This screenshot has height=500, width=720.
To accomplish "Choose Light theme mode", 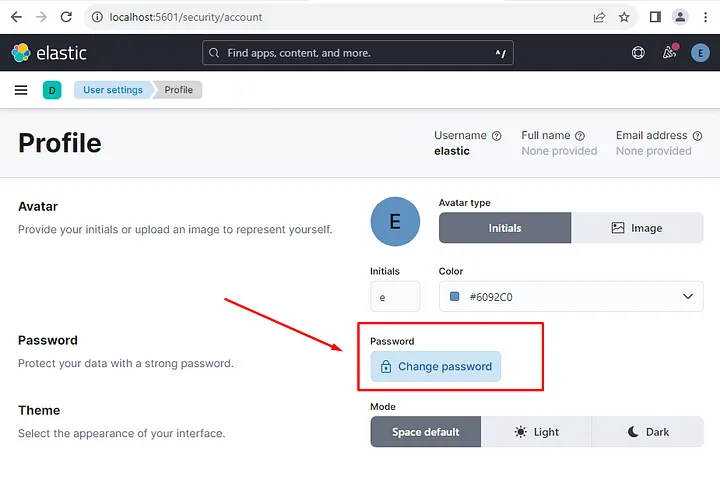I will 536,432.
